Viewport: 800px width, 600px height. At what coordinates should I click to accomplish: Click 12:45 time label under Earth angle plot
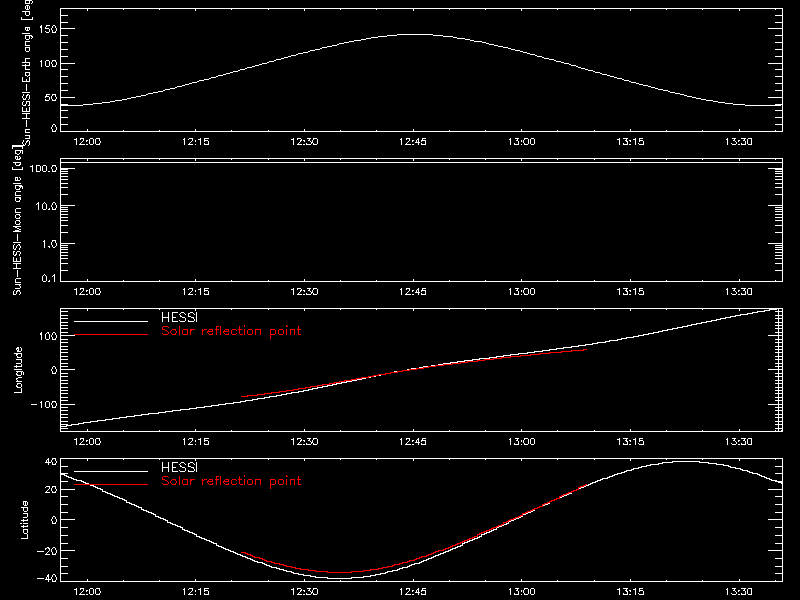point(413,141)
